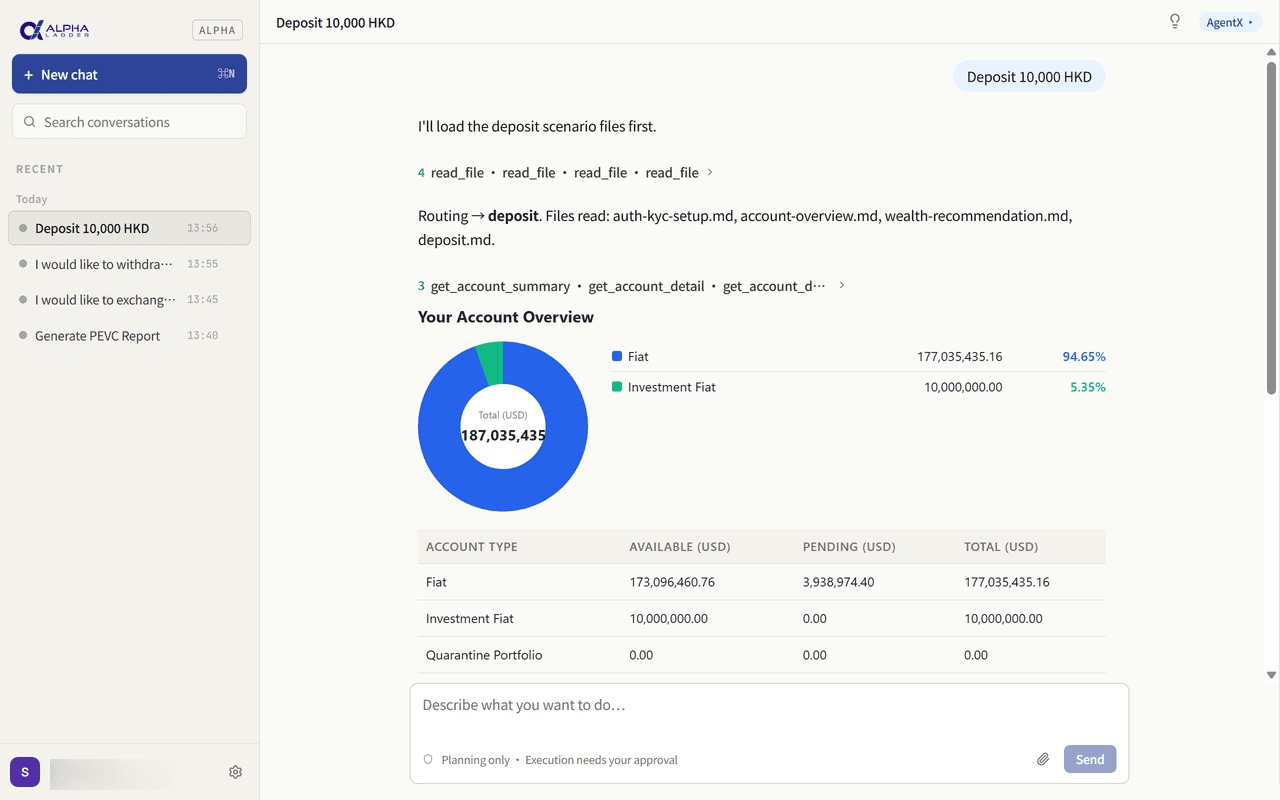This screenshot has height=800, width=1280.
Task: Open the 'I would like to exchang…' conversation
Action: pyautogui.click(x=129, y=300)
